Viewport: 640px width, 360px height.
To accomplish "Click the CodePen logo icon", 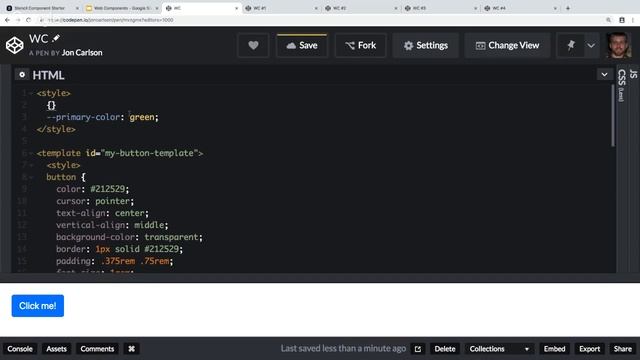I will coord(15,45).
